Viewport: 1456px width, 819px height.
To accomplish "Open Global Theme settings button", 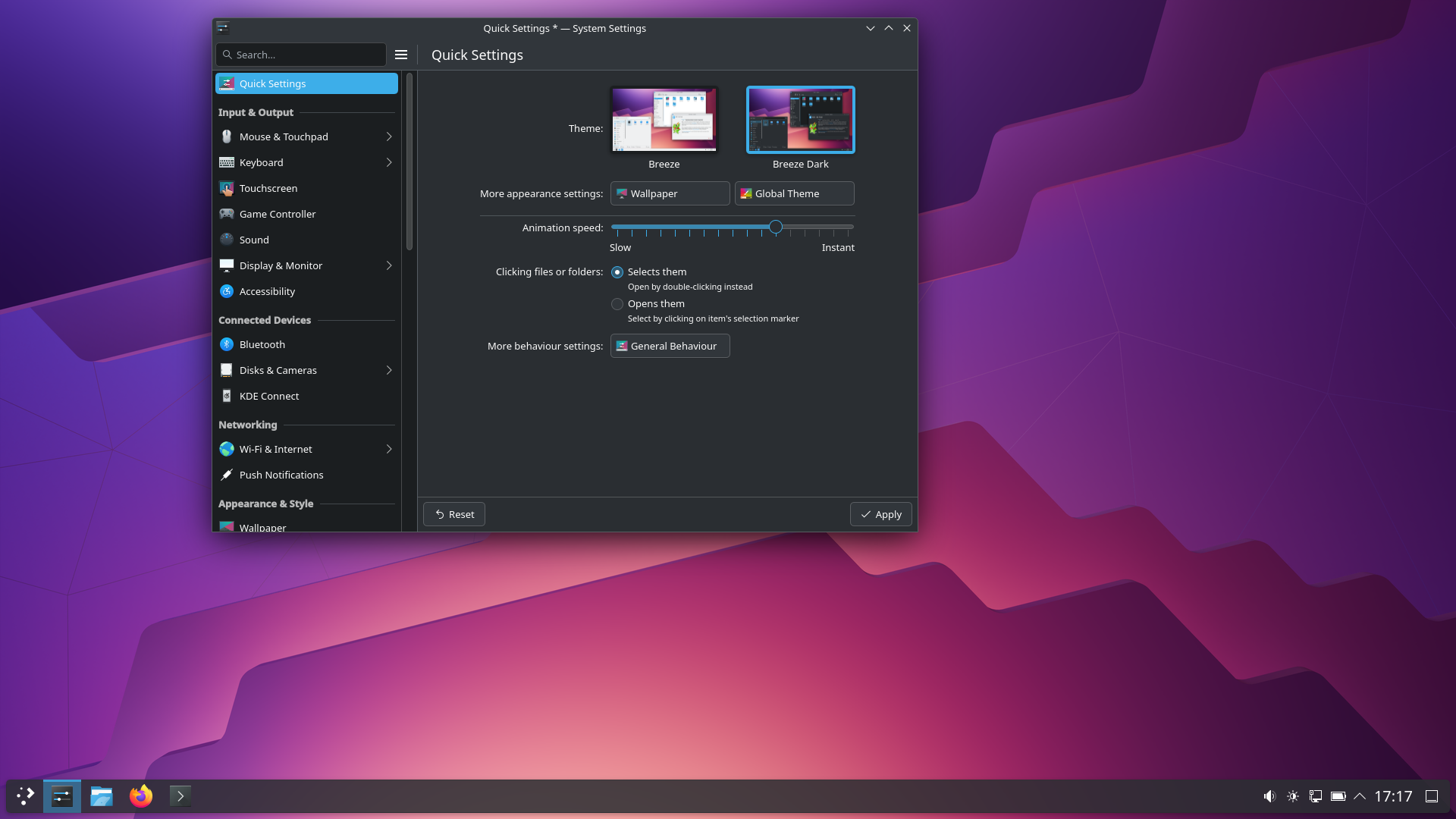I will coord(794,193).
